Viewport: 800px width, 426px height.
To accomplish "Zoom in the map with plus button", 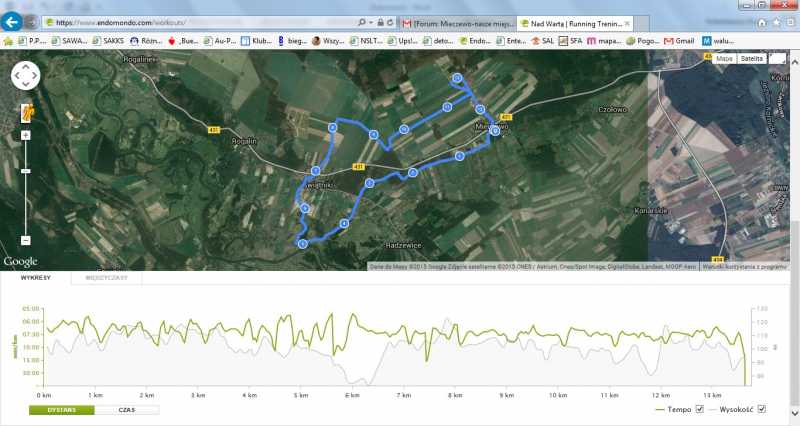I will (26, 135).
